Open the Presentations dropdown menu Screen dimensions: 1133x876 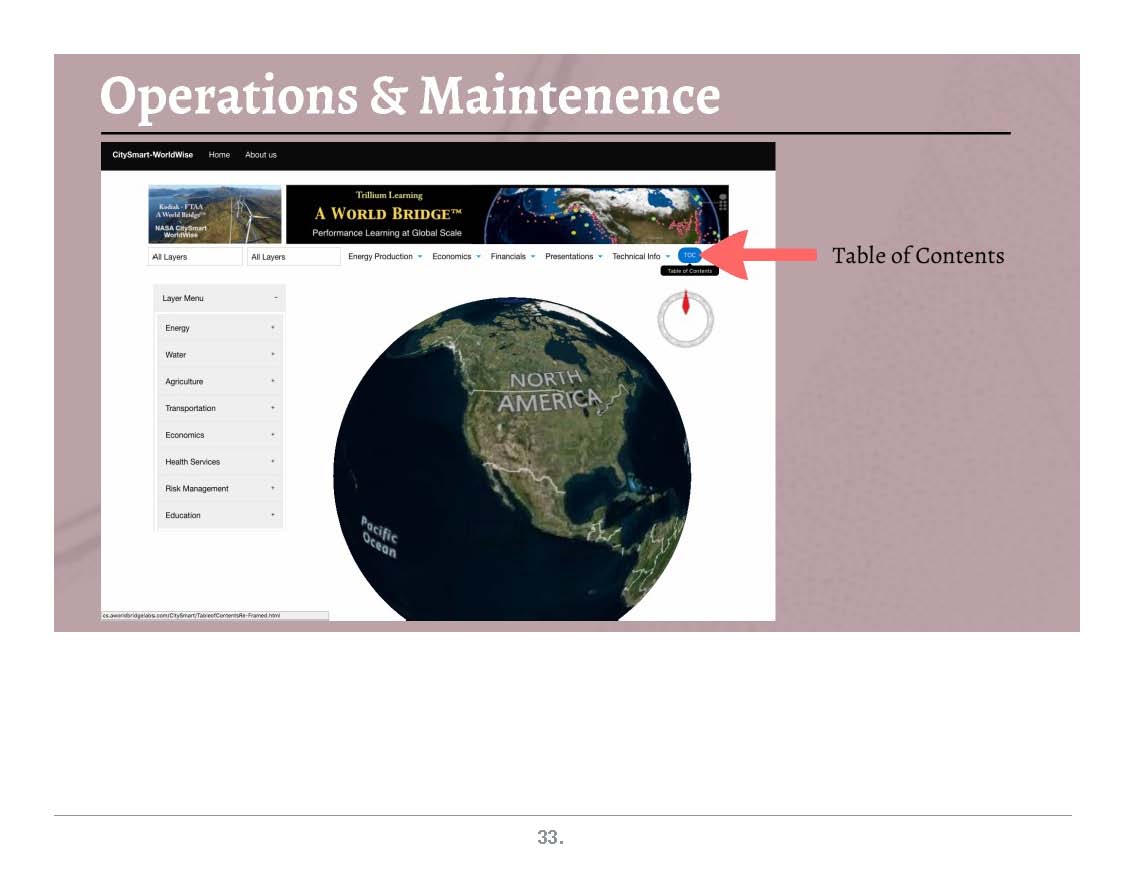tap(573, 257)
